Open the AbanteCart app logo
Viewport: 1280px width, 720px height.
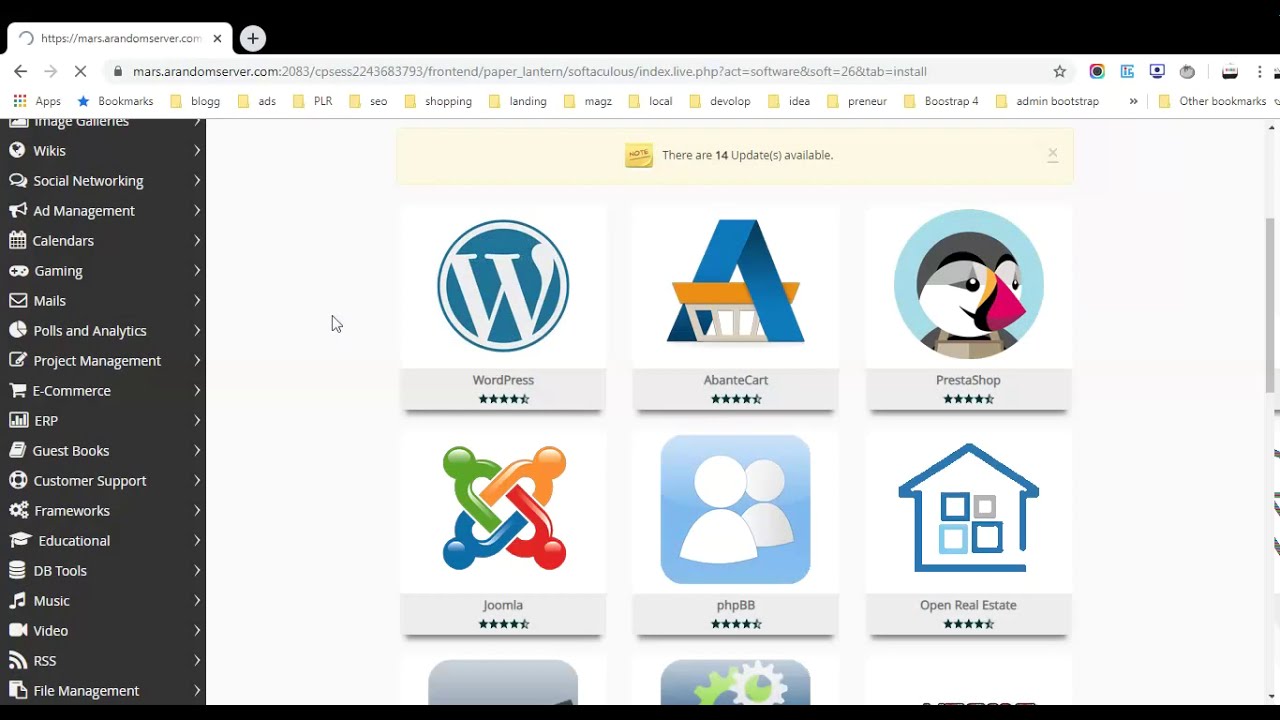(x=735, y=282)
